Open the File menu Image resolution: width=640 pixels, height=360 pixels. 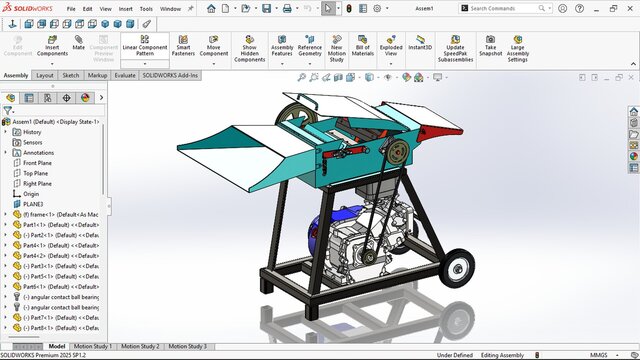(x=71, y=9)
